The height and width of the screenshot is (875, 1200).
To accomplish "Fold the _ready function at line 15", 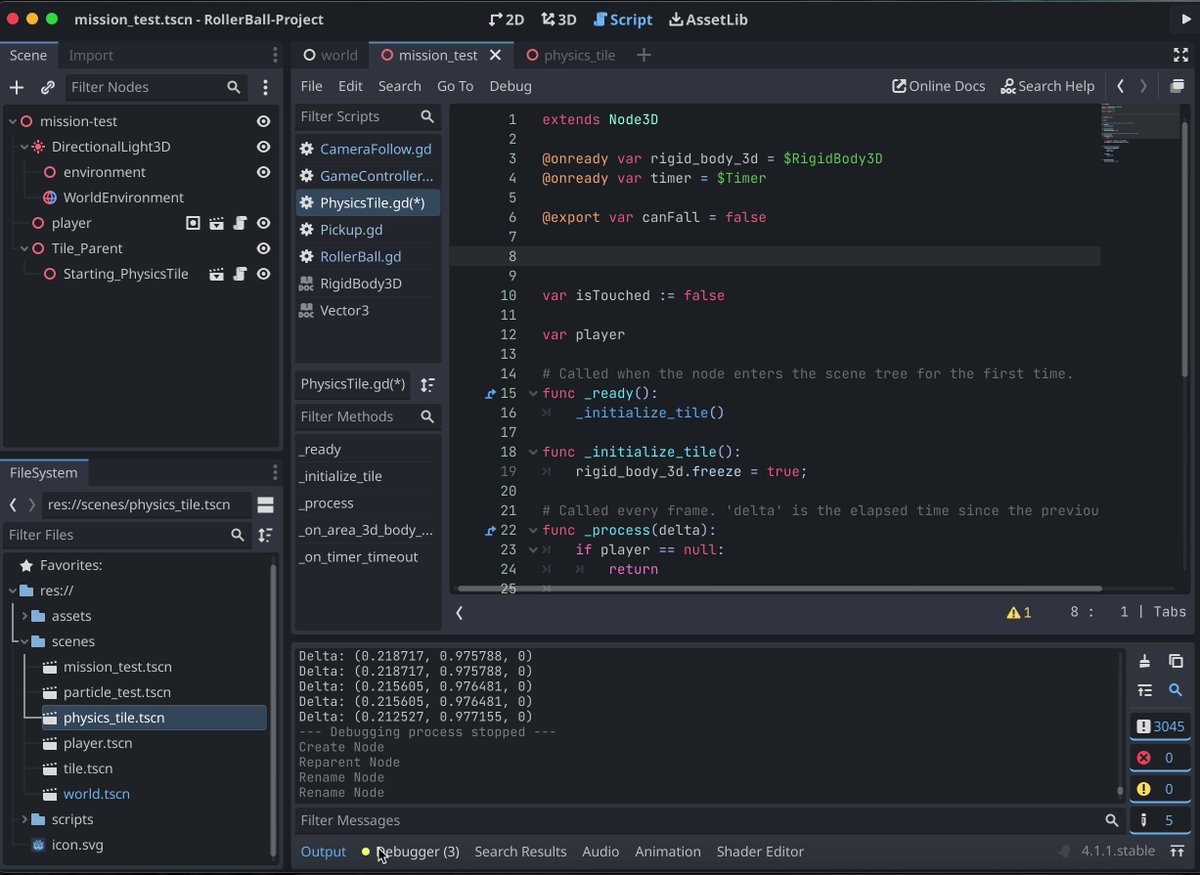I will pyautogui.click(x=533, y=394).
